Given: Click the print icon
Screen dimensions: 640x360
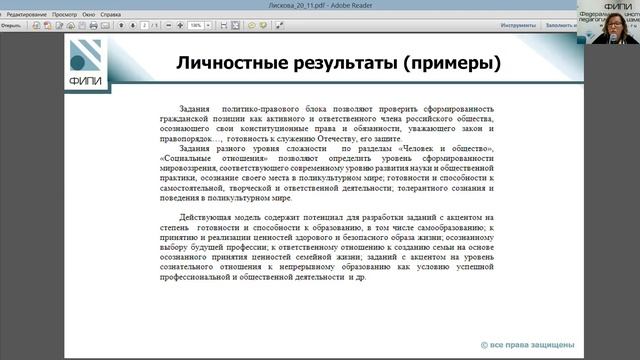Looking at the screenshot, I should coord(93,25).
